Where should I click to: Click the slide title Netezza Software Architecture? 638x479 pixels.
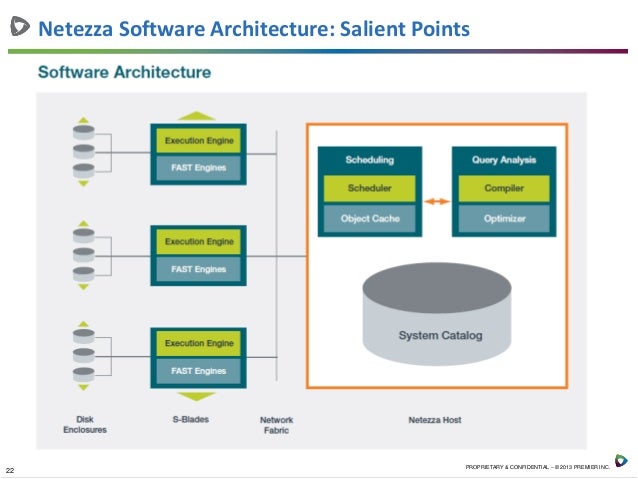tap(254, 29)
